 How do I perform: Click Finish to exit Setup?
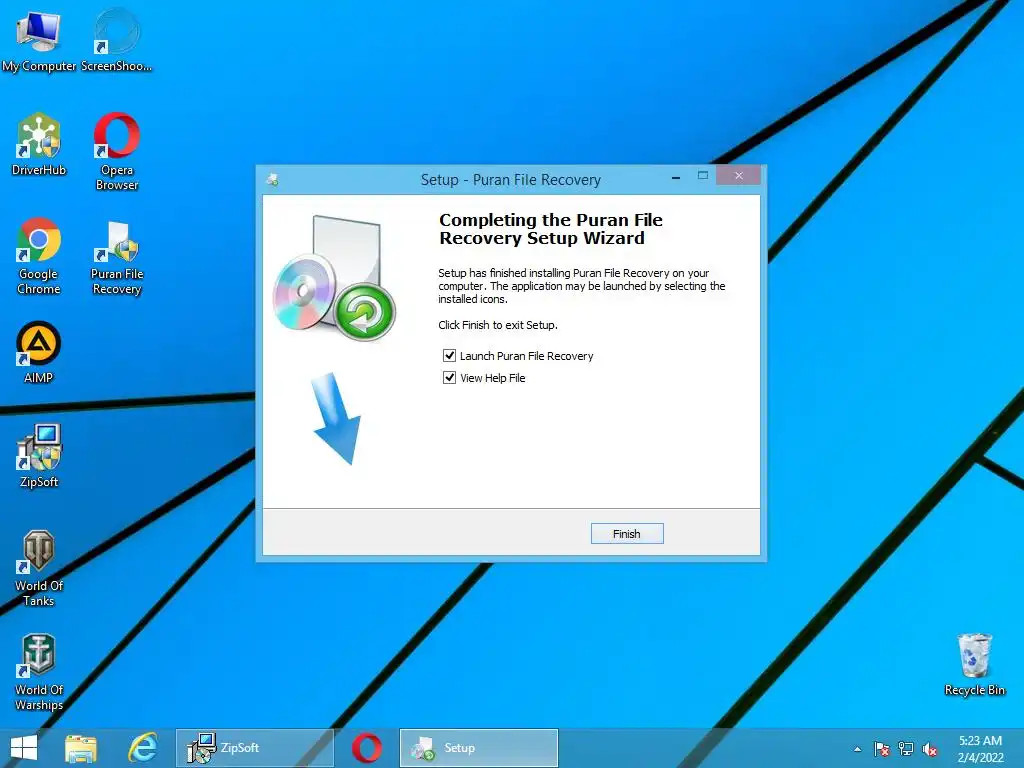pos(627,534)
